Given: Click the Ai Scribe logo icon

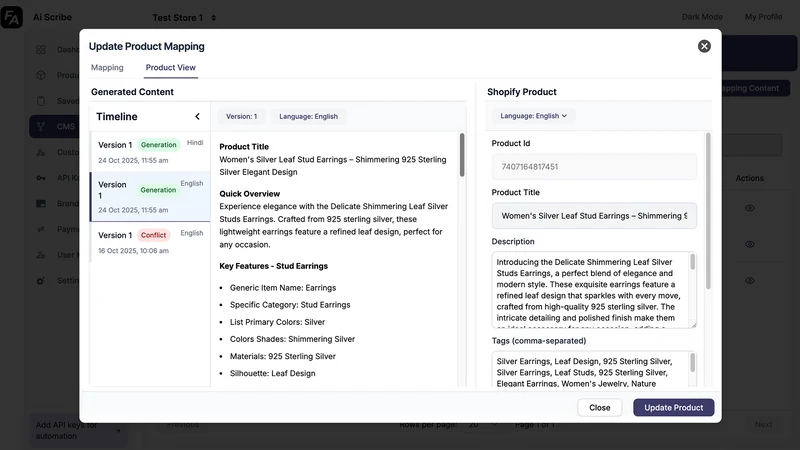Looking at the screenshot, I should pos(11,17).
